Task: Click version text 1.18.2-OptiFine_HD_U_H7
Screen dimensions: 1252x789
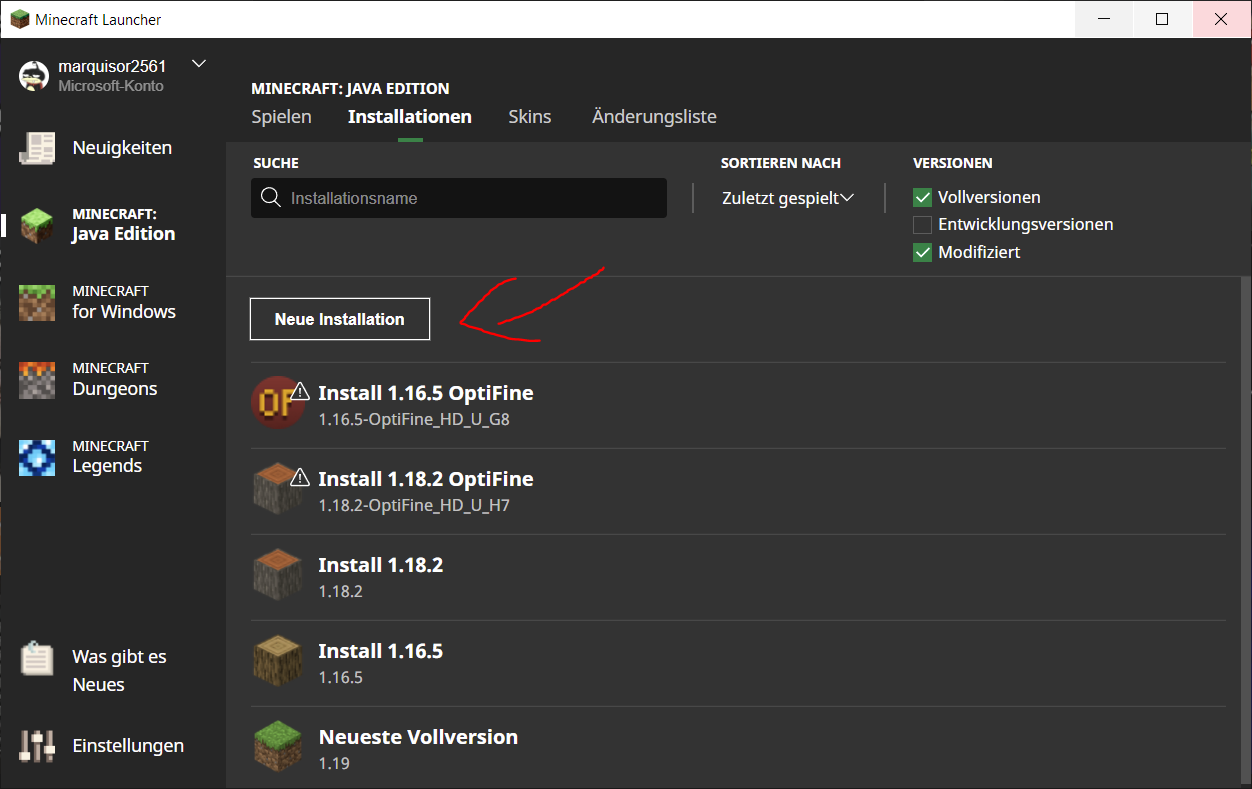Action: pos(414,506)
